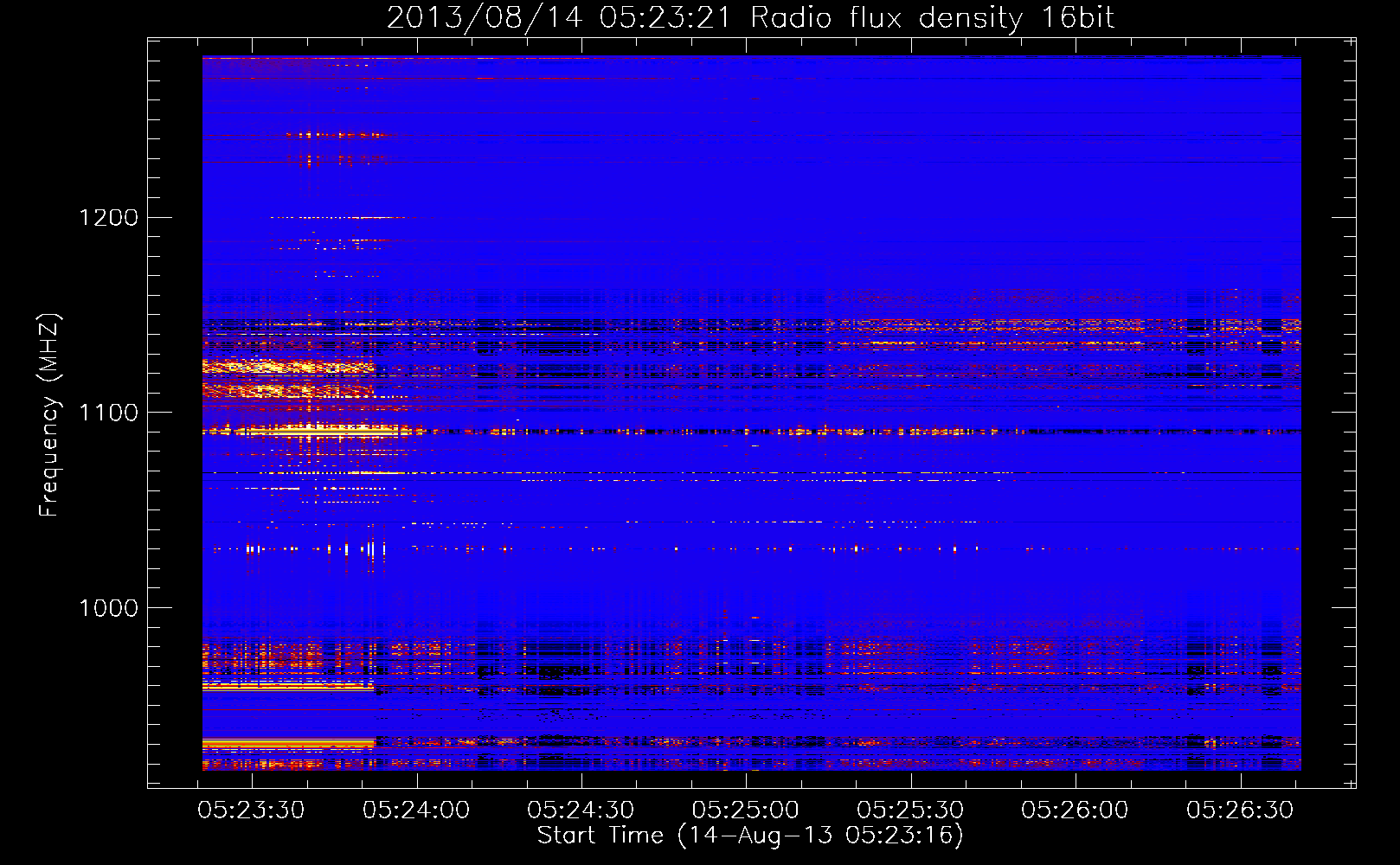Click the 05:26:30 time tick label
Screen dimensions: 1400x865
point(1240,811)
